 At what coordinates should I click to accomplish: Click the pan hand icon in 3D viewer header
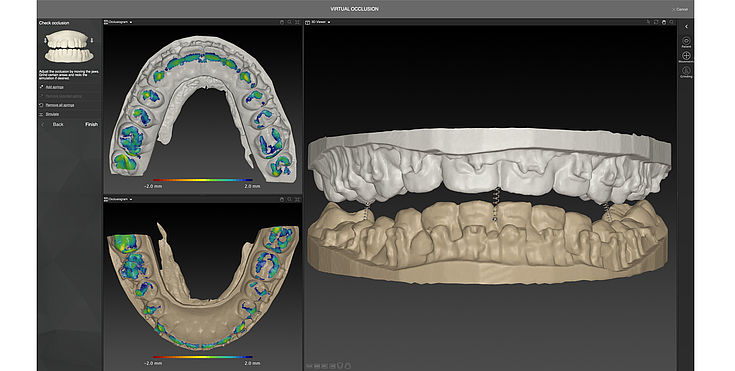pyautogui.click(x=664, y=22)
